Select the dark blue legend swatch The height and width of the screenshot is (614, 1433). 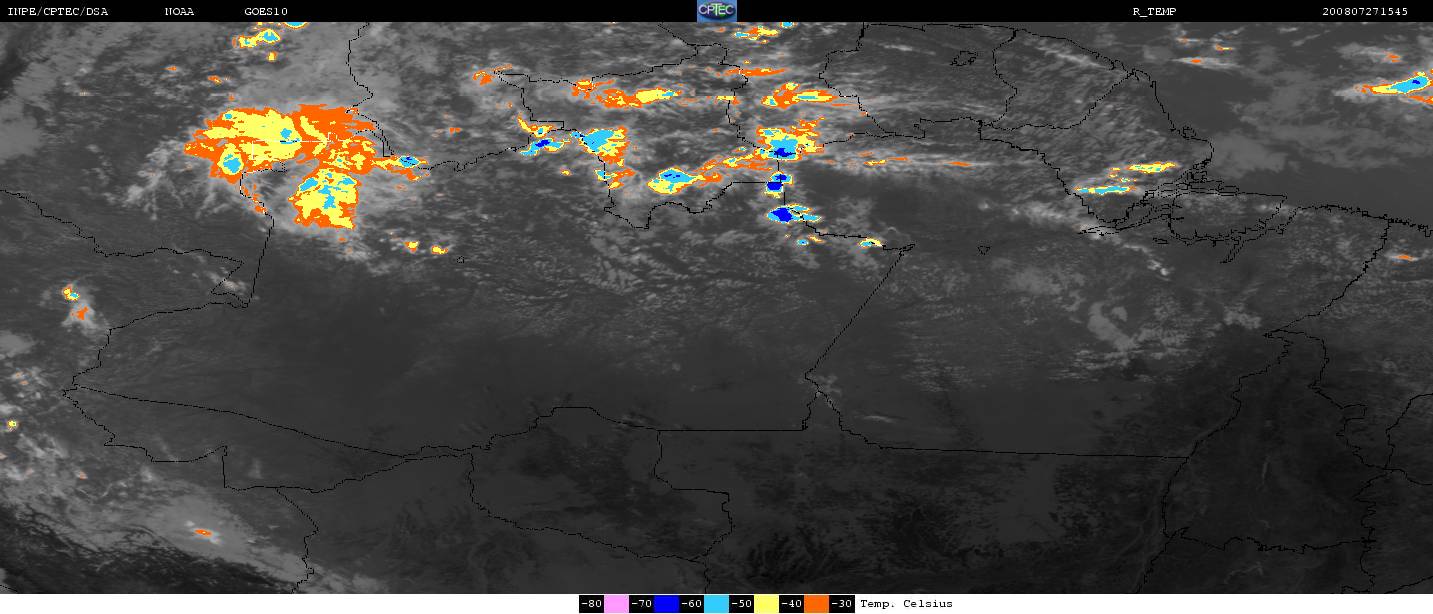(x=666, y=604)
